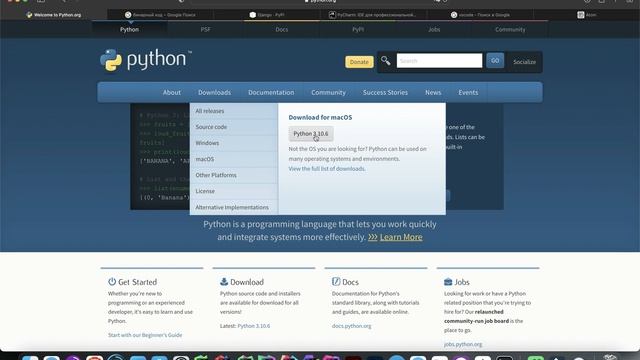Click the GO search button
The width and height of the screenshot is (640, 360).
pyautogui.click(x=495, y=60)
